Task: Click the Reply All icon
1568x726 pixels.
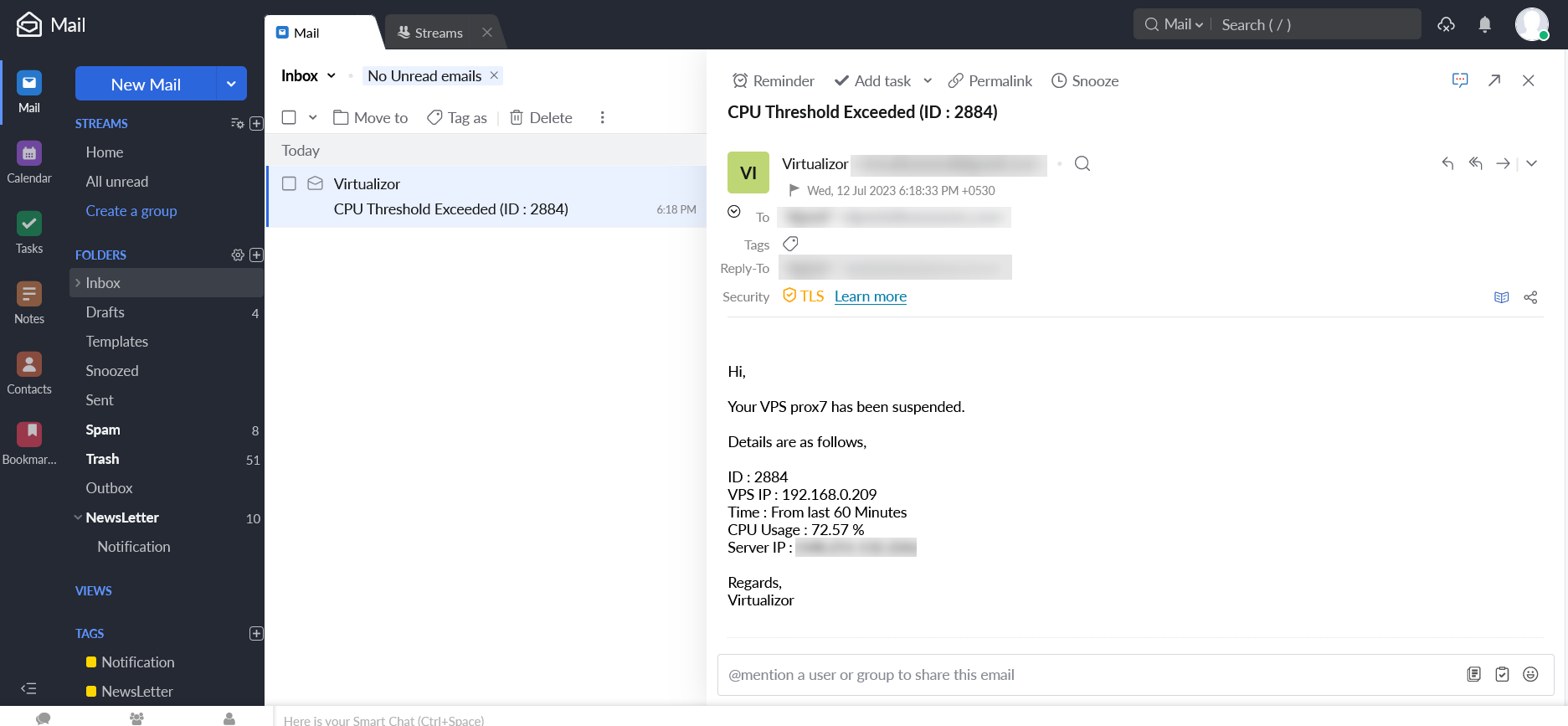Action: [1476, 163]
